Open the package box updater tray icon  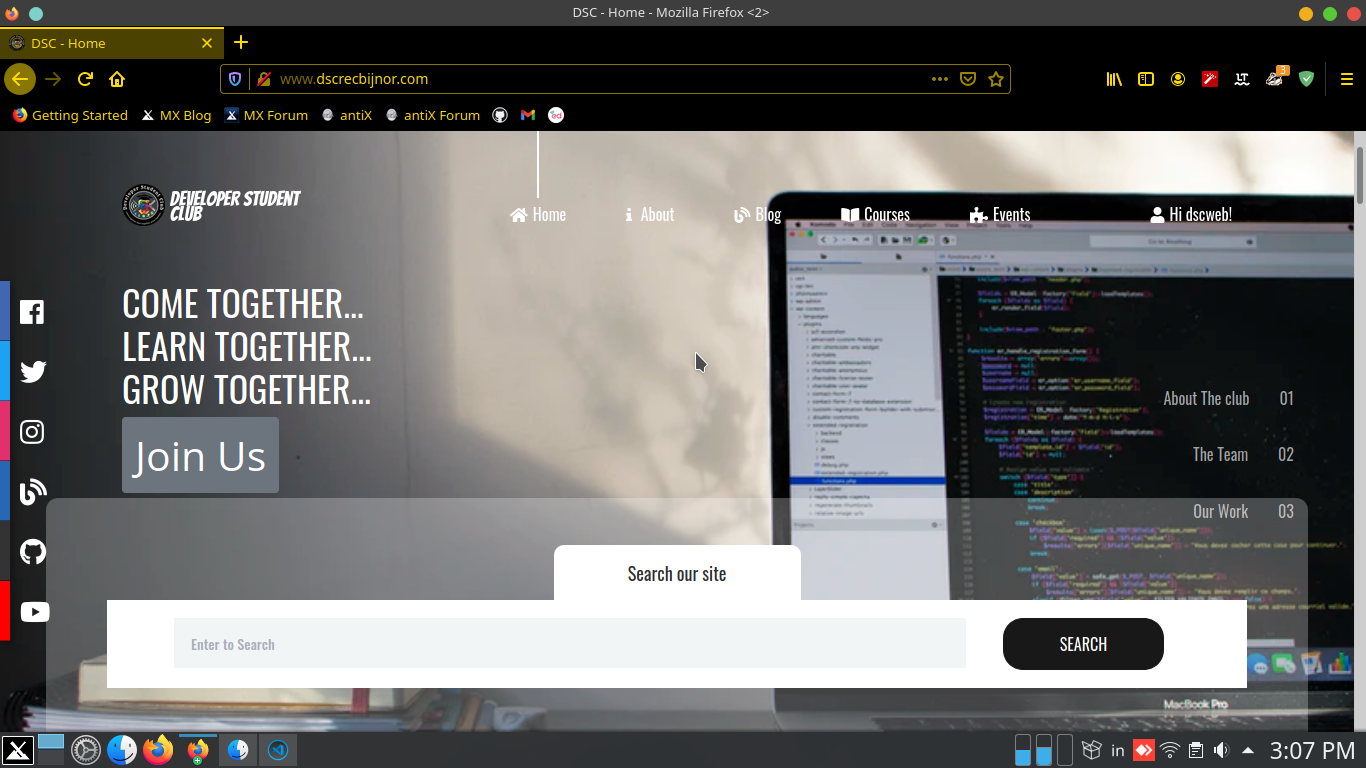[1092, 750]
